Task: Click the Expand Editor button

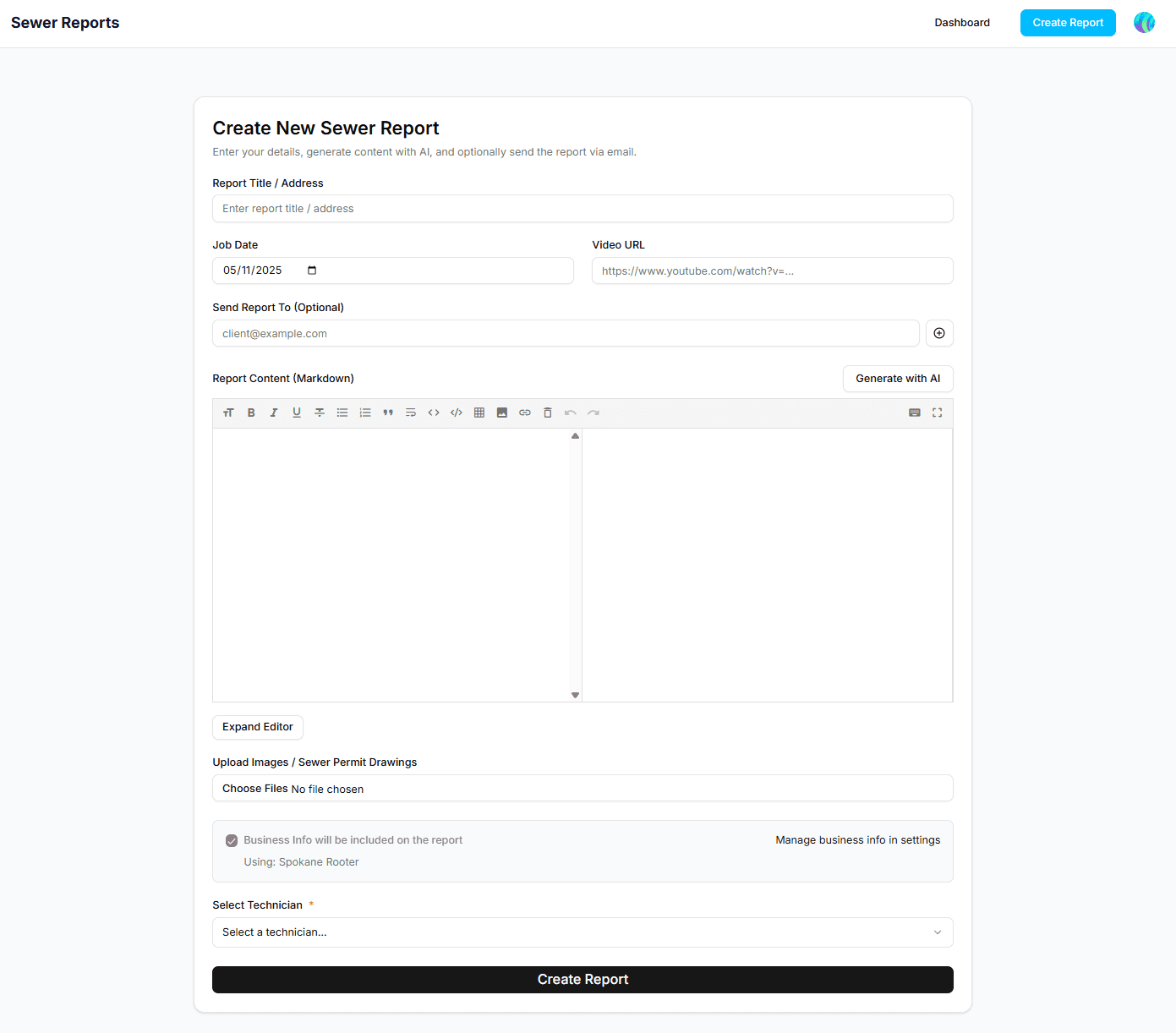Action: pos(258,727)
